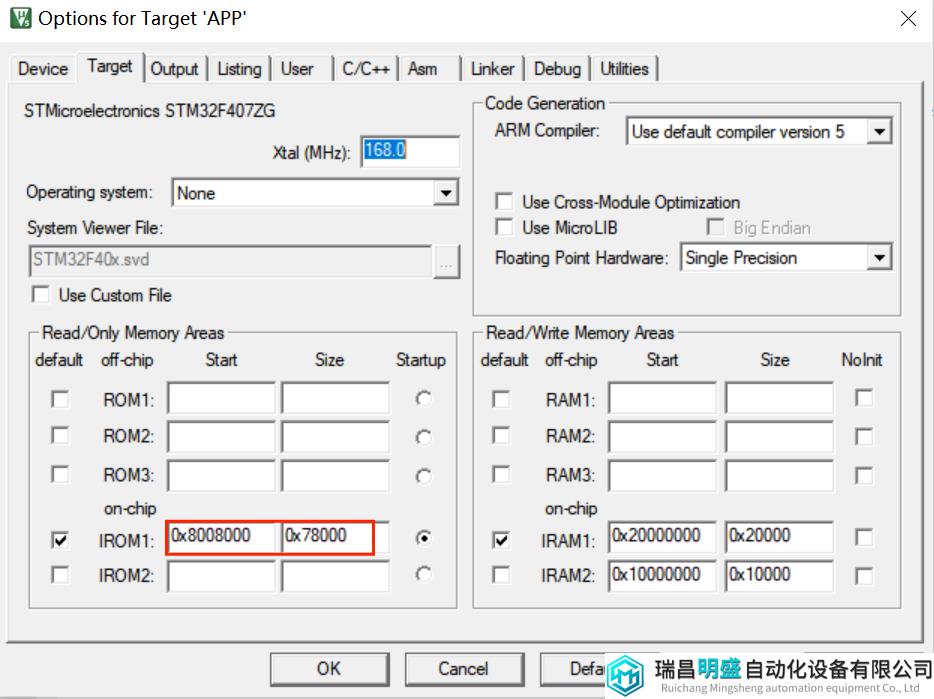Screen dimensions: 934x699
Task: Click the IRAM2 Start field 0x10000000
Action: [662, 576]
